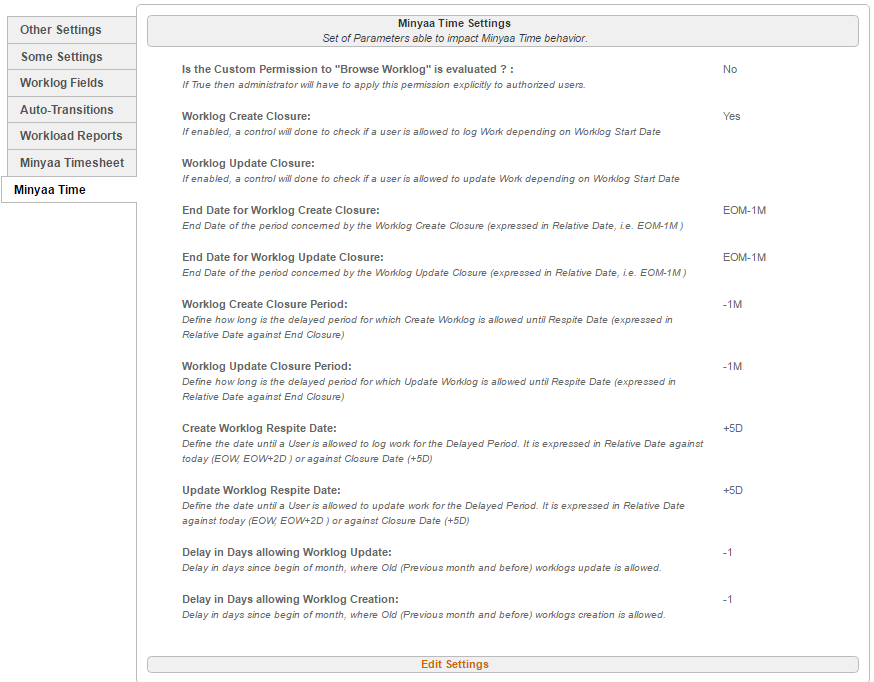Open the Other Settings tab

pyautogui.click(x=72, y=30)
